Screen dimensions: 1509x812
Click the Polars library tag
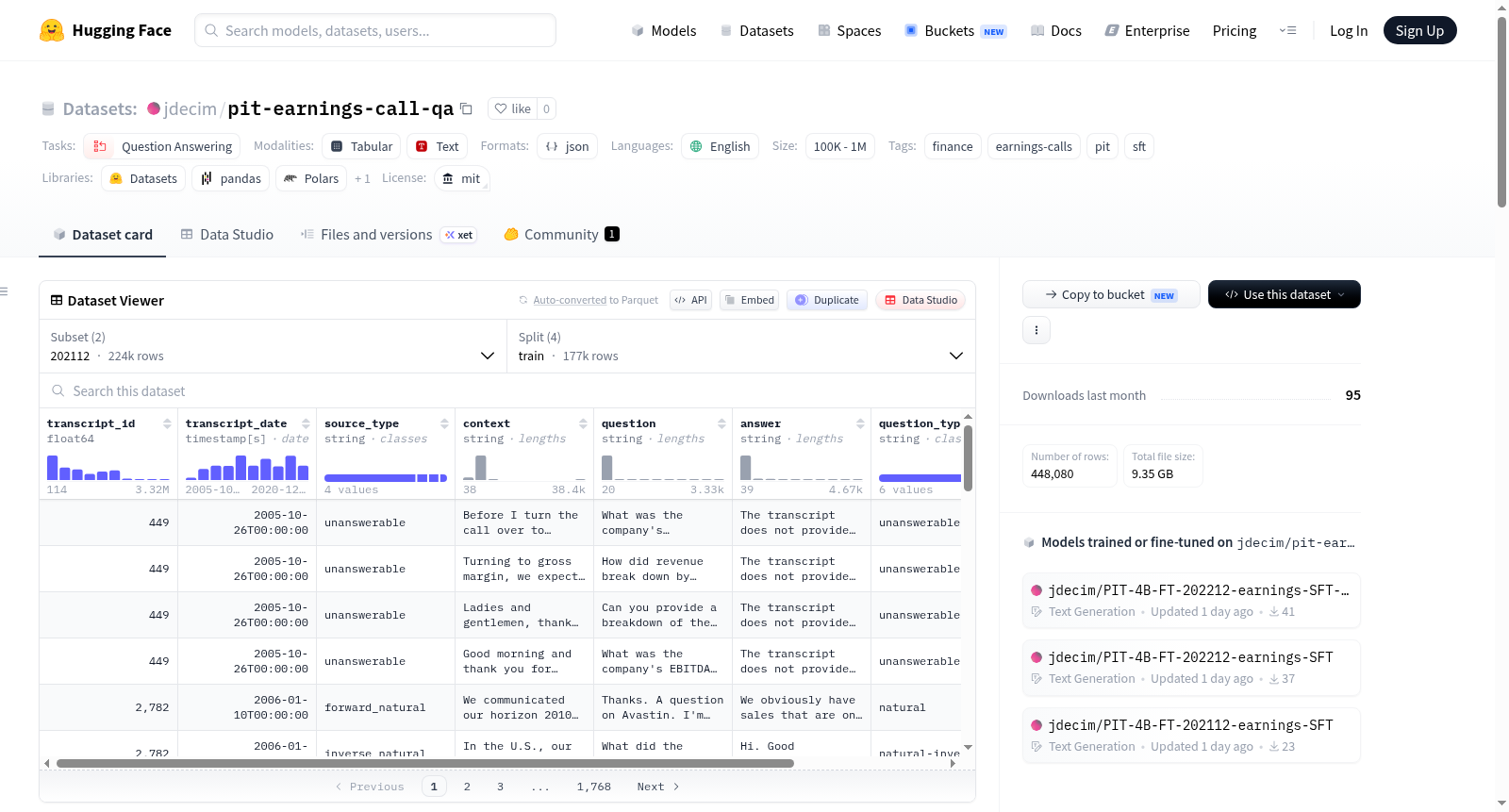[x=311, y=178]
